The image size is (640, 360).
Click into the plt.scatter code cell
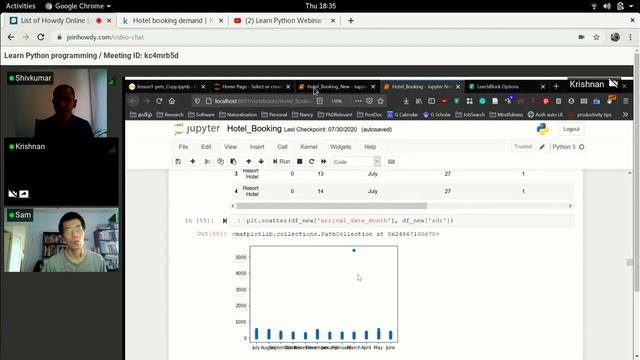click(402, 221)
